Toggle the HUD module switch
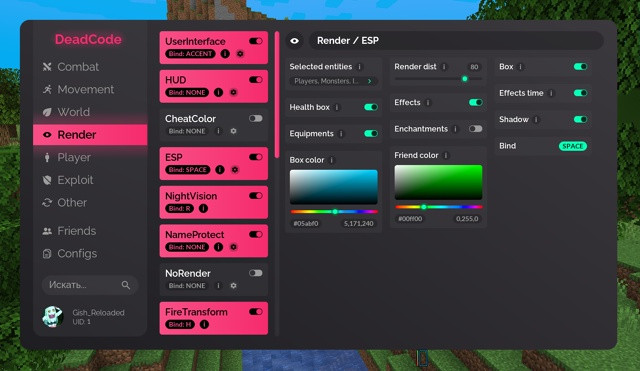 point(256,80)
